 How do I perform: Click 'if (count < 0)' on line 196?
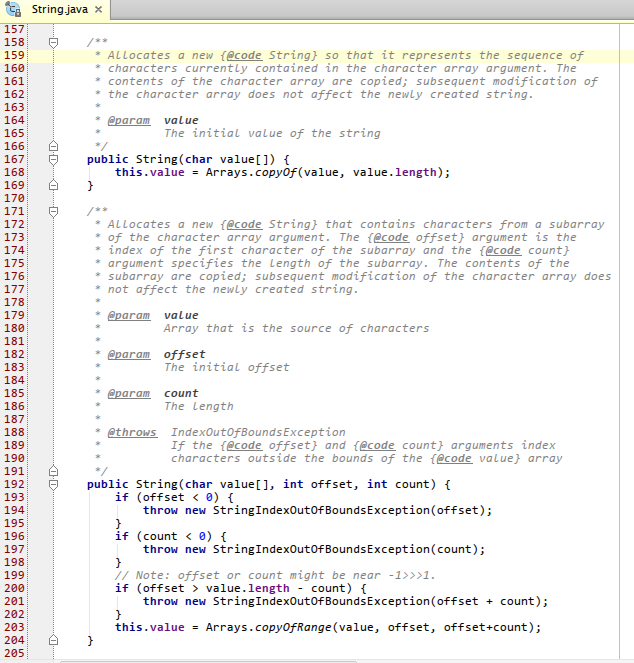point(163,536)
